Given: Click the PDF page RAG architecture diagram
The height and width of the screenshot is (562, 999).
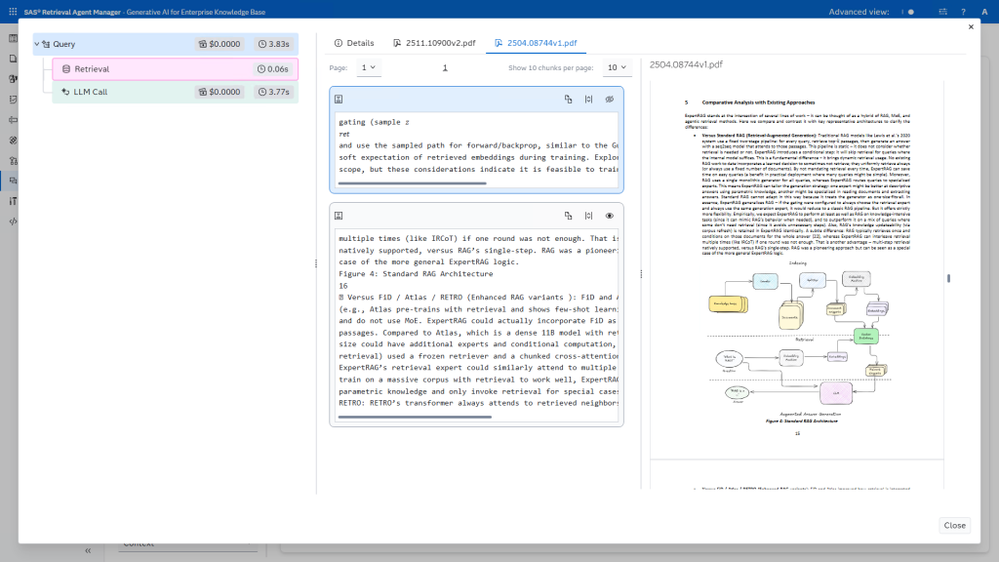Looking at the screenshot, I should point(798,338).
